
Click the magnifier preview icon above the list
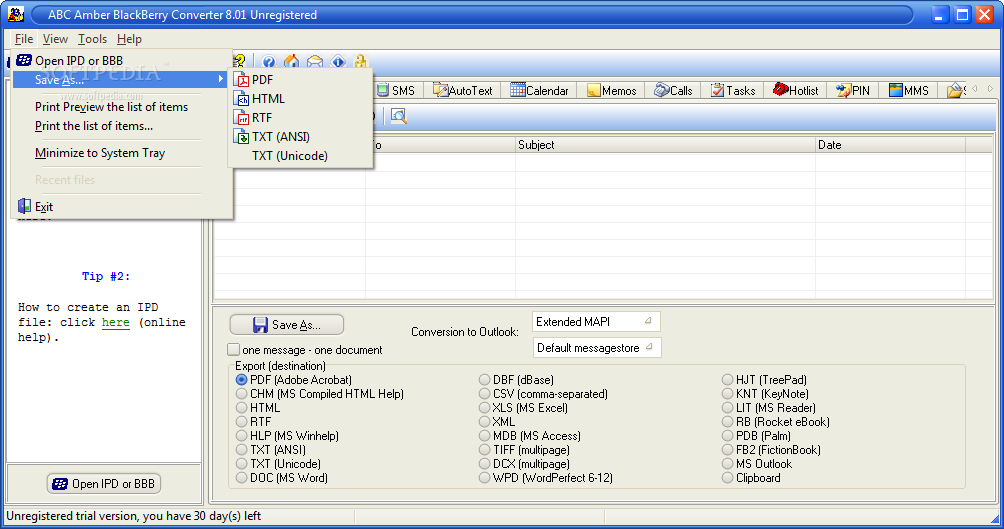[x=398, y=116]
